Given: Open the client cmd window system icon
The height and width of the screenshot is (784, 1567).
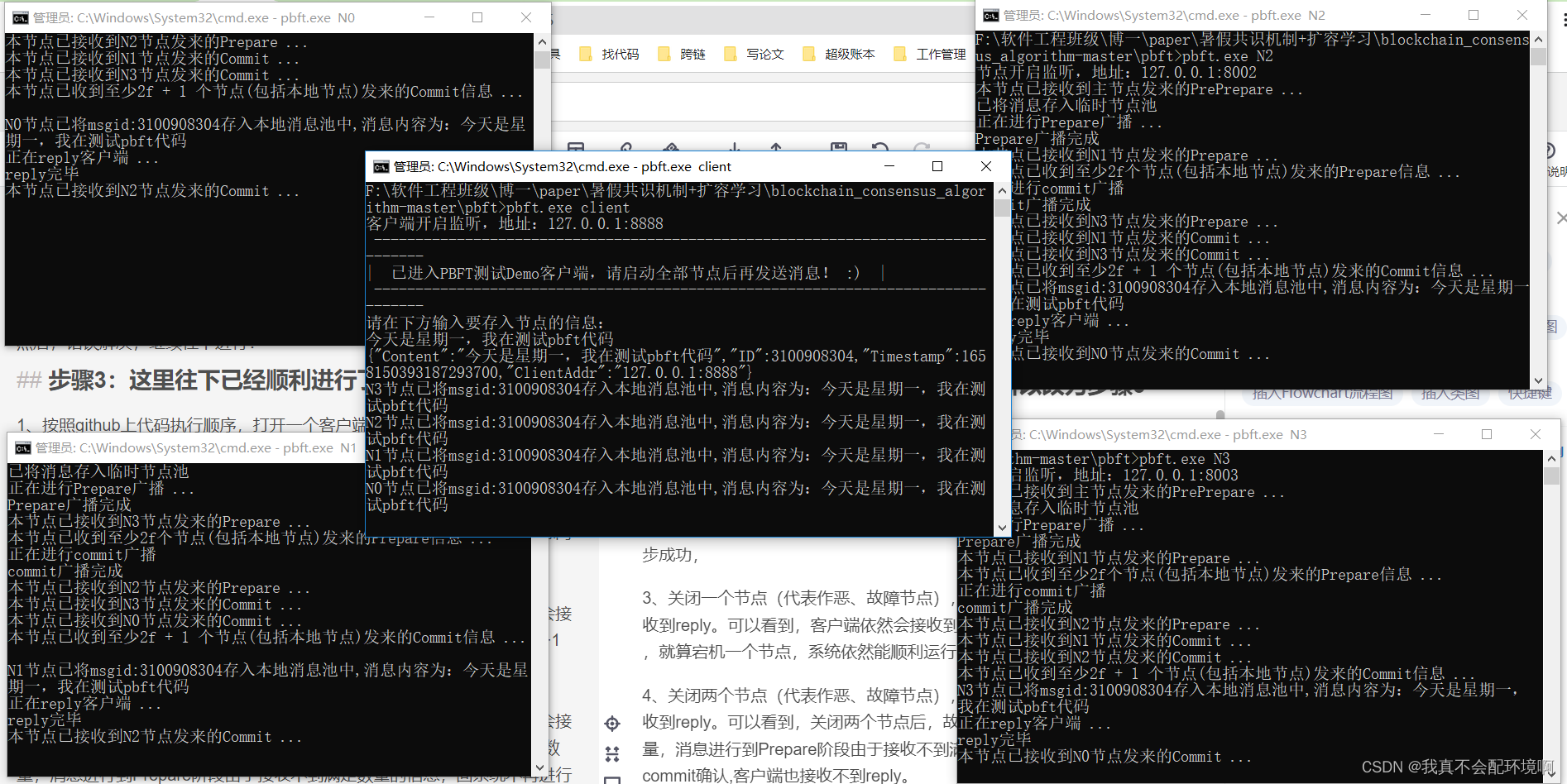Looking at the screenshot, I should (x=381, y=167).
